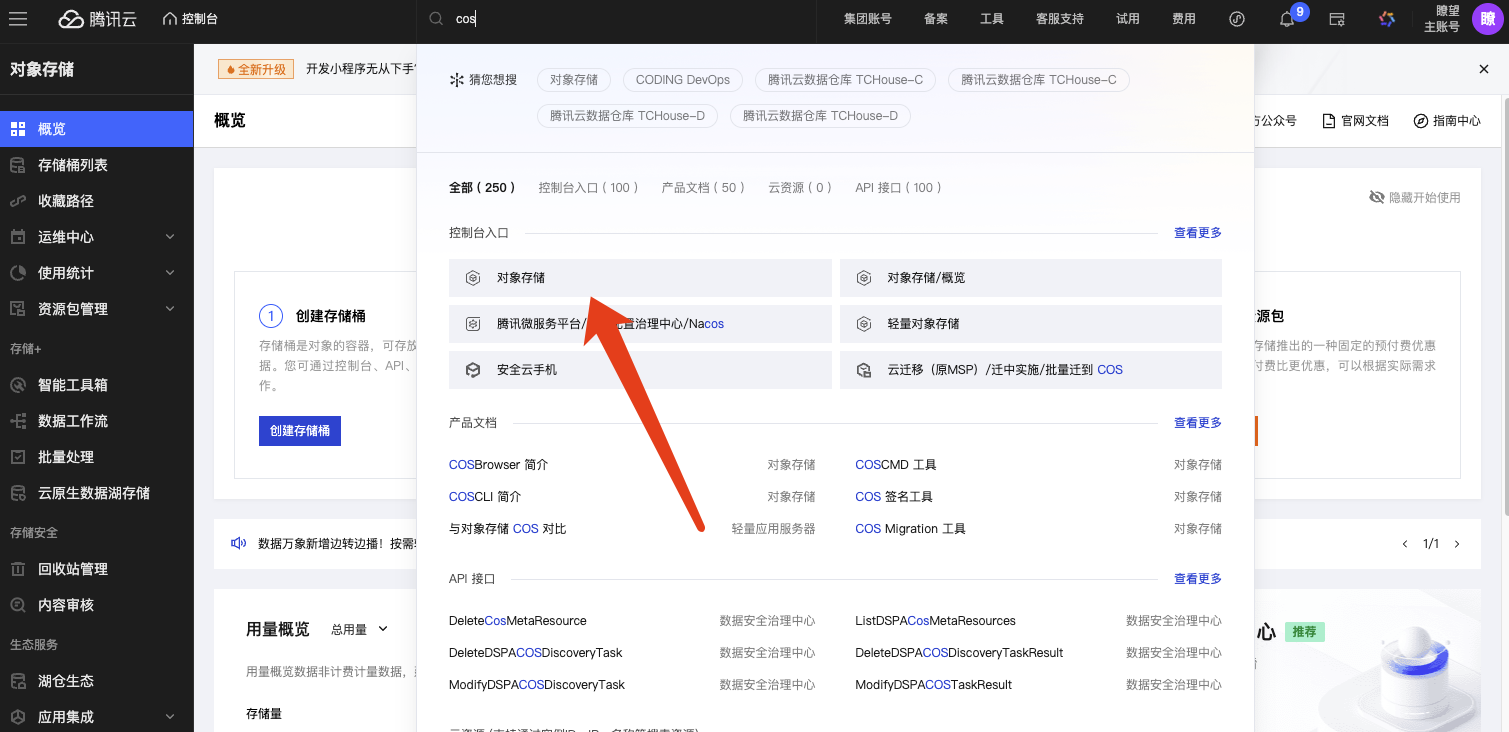Close the upgrade announcement banner

(x=1484, y=69)
